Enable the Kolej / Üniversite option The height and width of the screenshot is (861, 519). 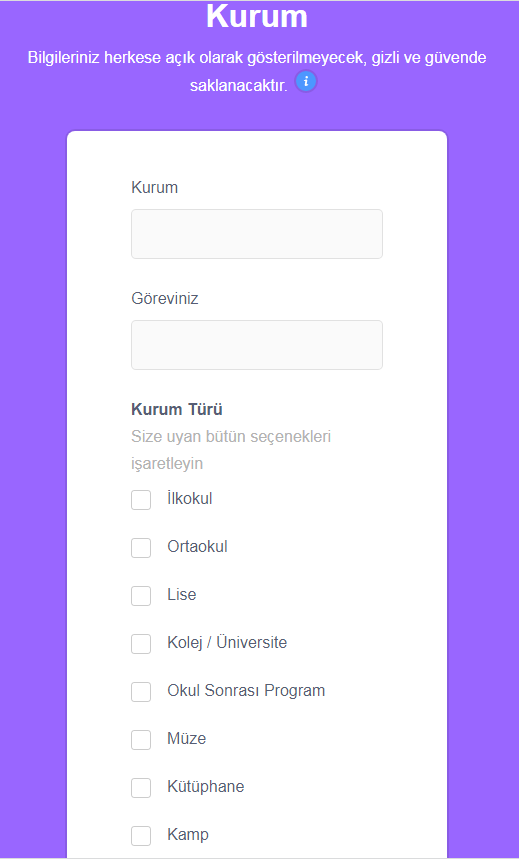click(141, 644)
